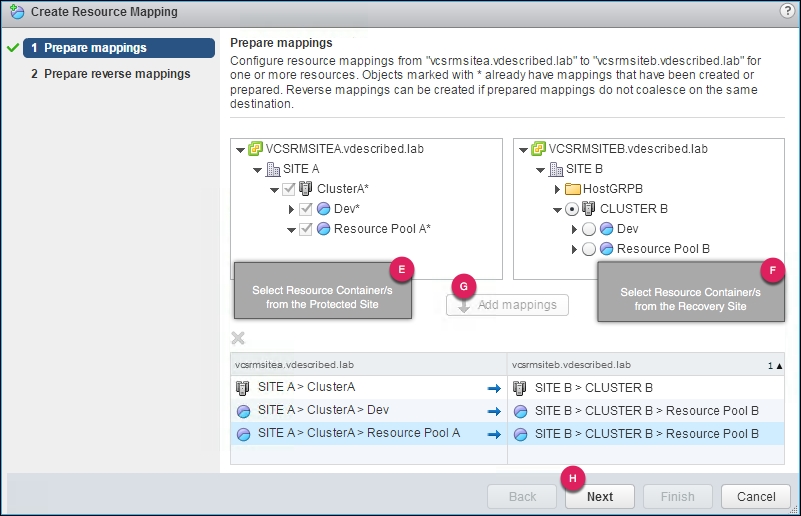This screenshot has width=801, height=516.
Task: Select SITE A > ClusterA > Resource Pool A row
Action: coord(507,434)
